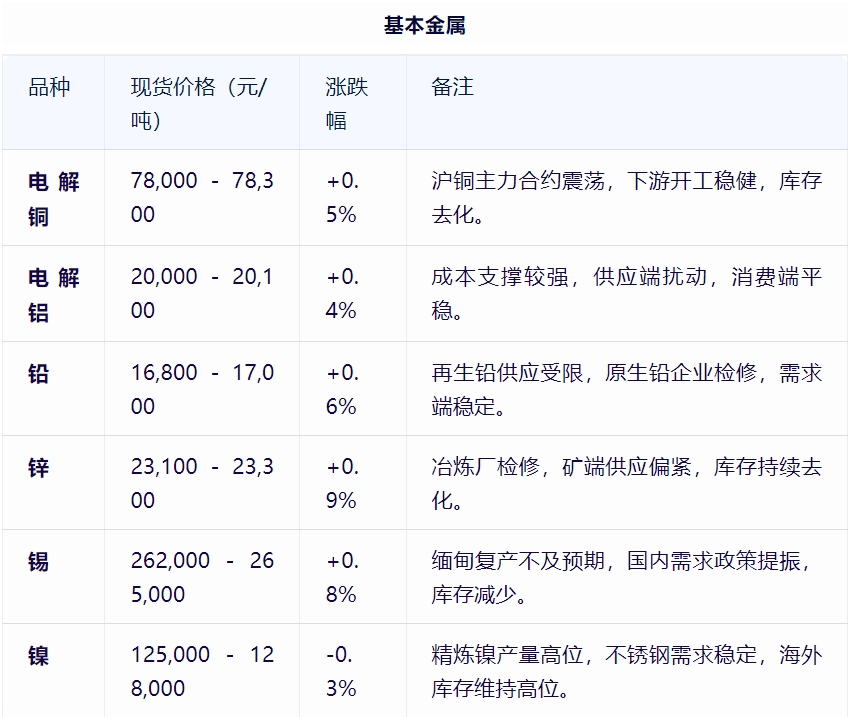The width and height of the screenshot is (851, 717).
Task: Select the 品种 column header
Action: click(x=49, y=87)
